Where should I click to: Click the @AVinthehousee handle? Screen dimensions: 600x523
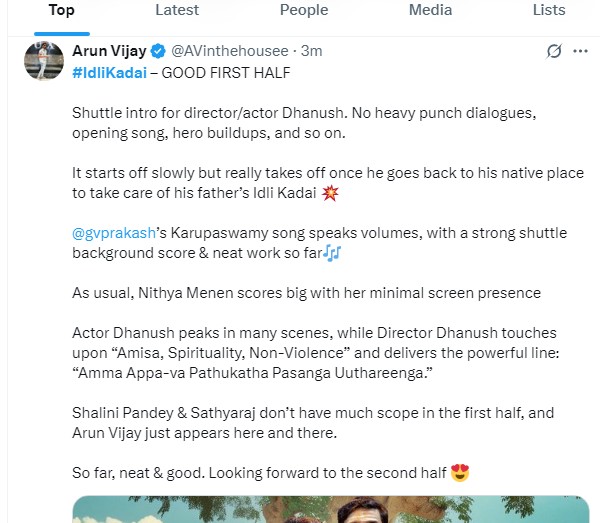click(x=230, y=51)
